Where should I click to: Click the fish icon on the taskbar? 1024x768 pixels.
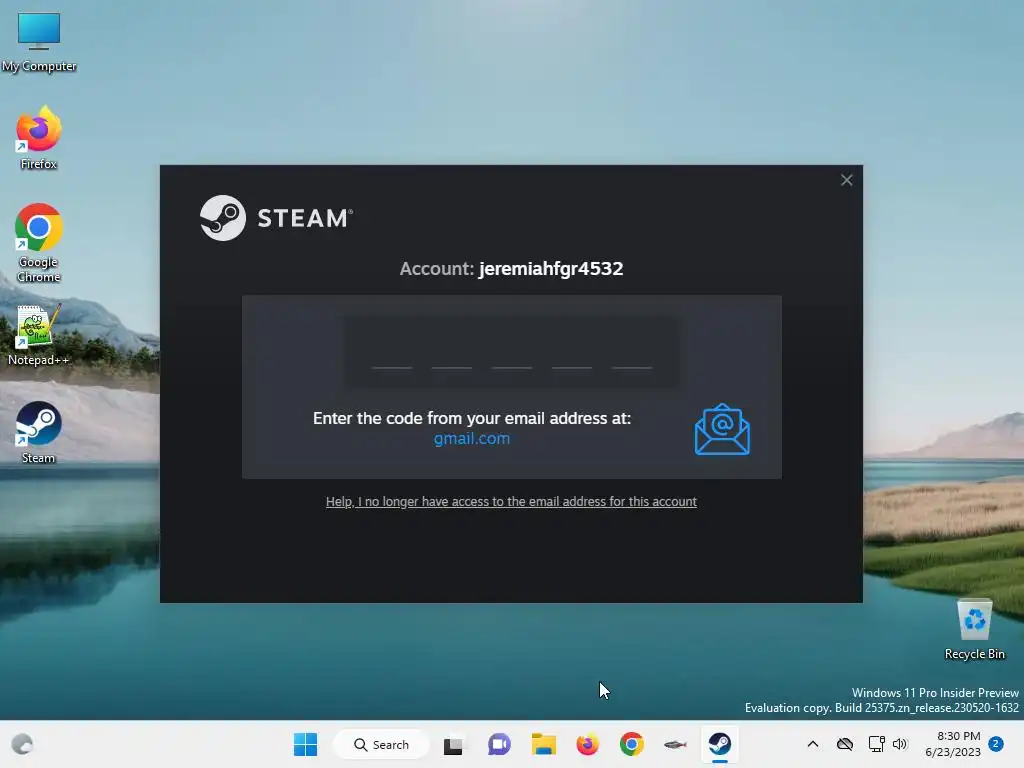coord(675,744)
